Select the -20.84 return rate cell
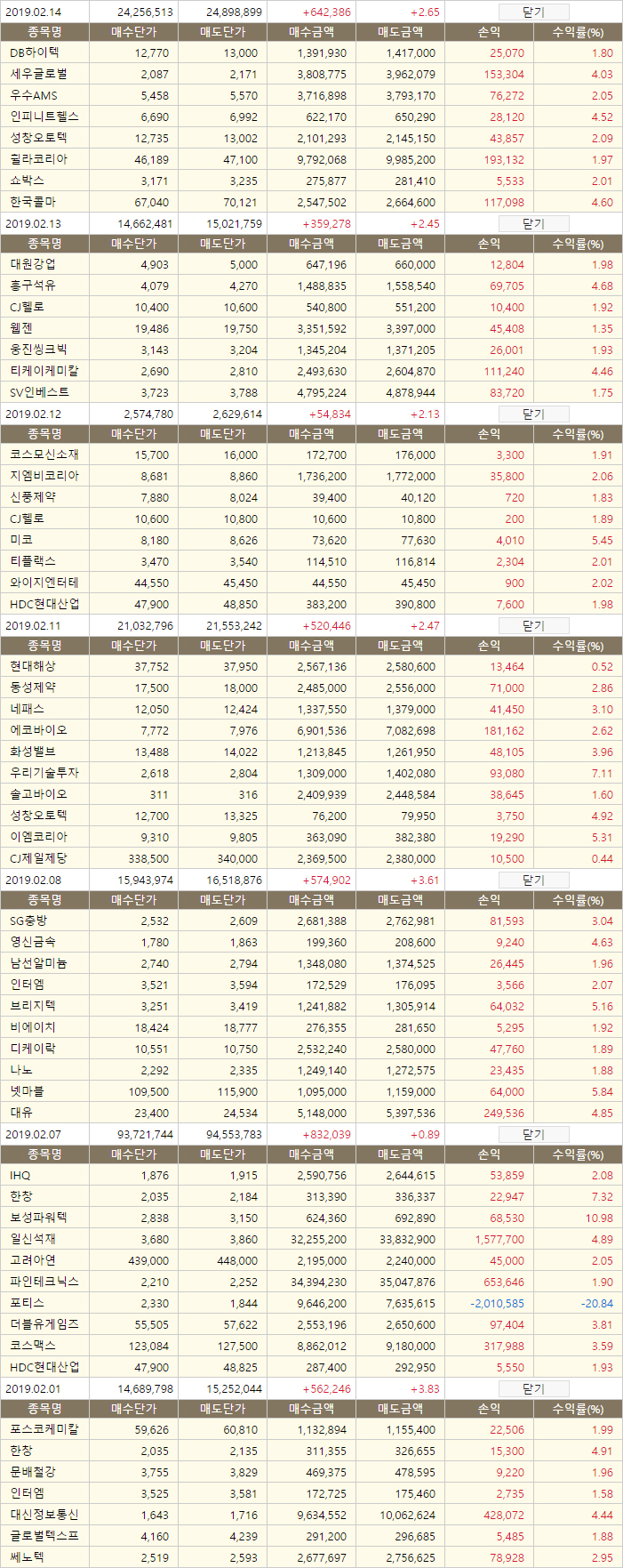623x1568 pixels. click(x=597, y=1305)
